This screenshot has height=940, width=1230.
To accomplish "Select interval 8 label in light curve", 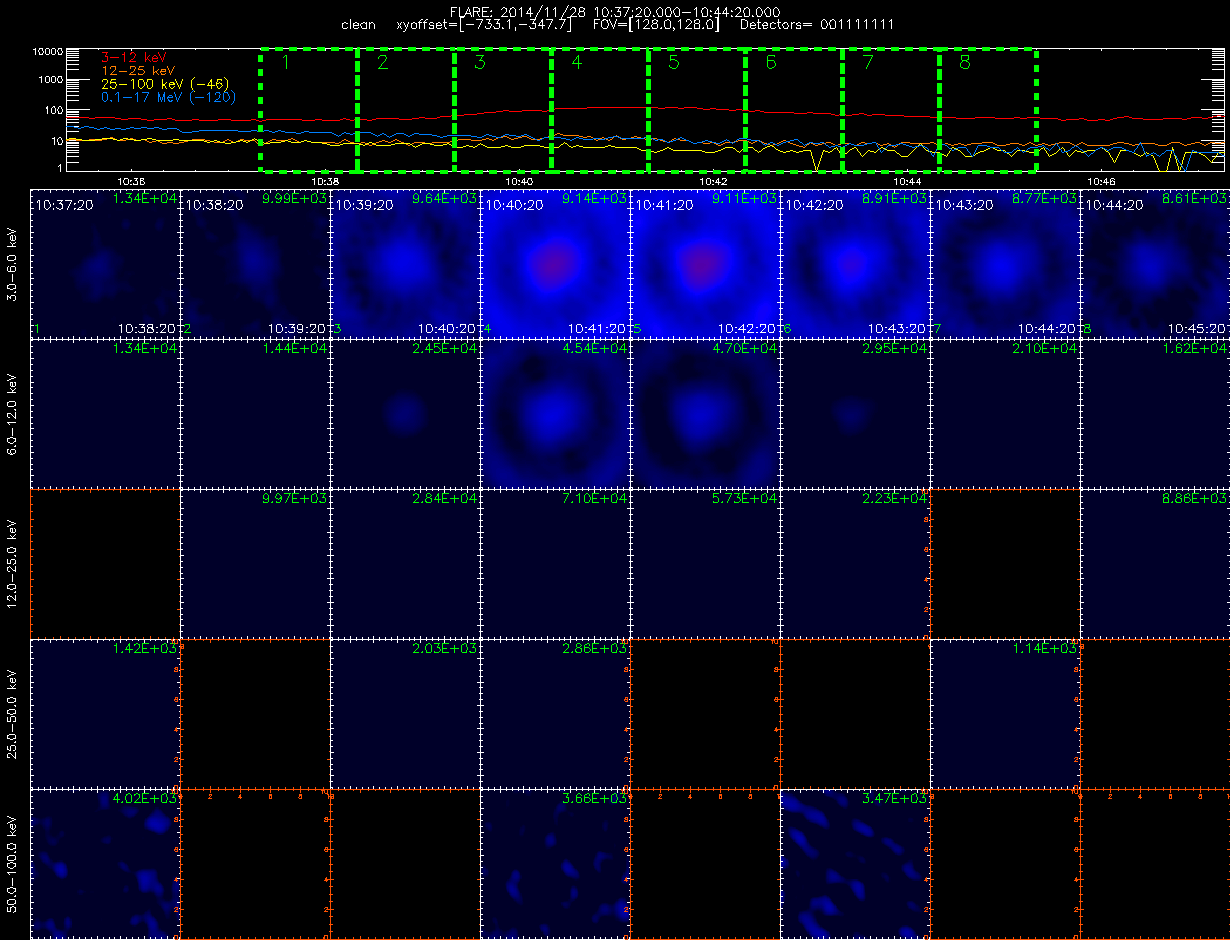I will pos(964,63).
